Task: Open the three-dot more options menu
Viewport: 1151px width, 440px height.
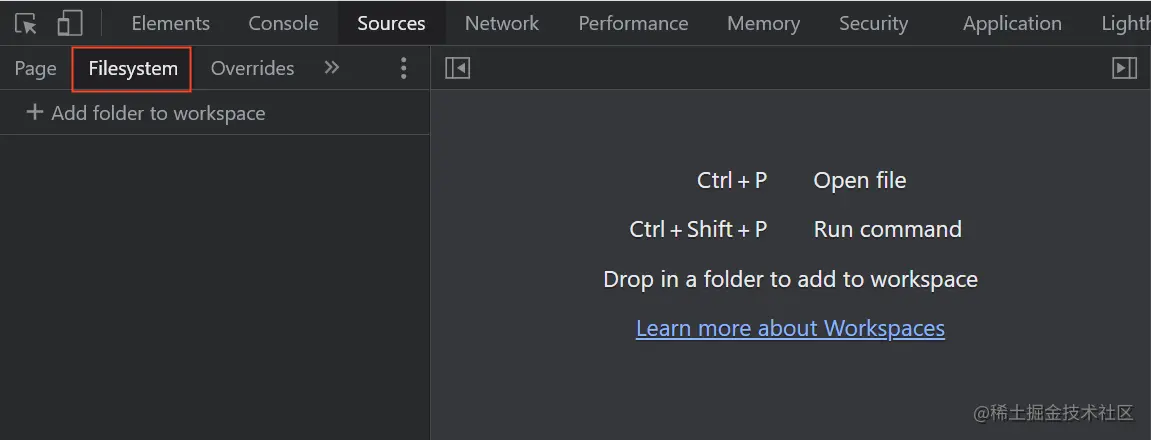Action: (403, 68)
